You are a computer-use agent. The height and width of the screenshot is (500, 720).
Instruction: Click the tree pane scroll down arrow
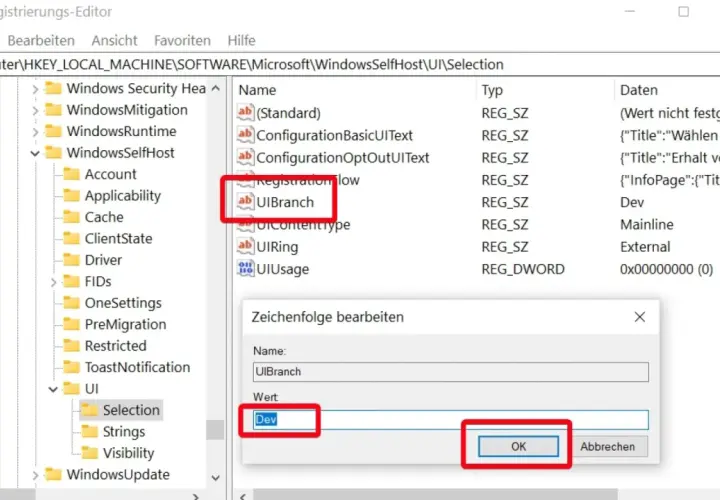click(x=215, y=478)
